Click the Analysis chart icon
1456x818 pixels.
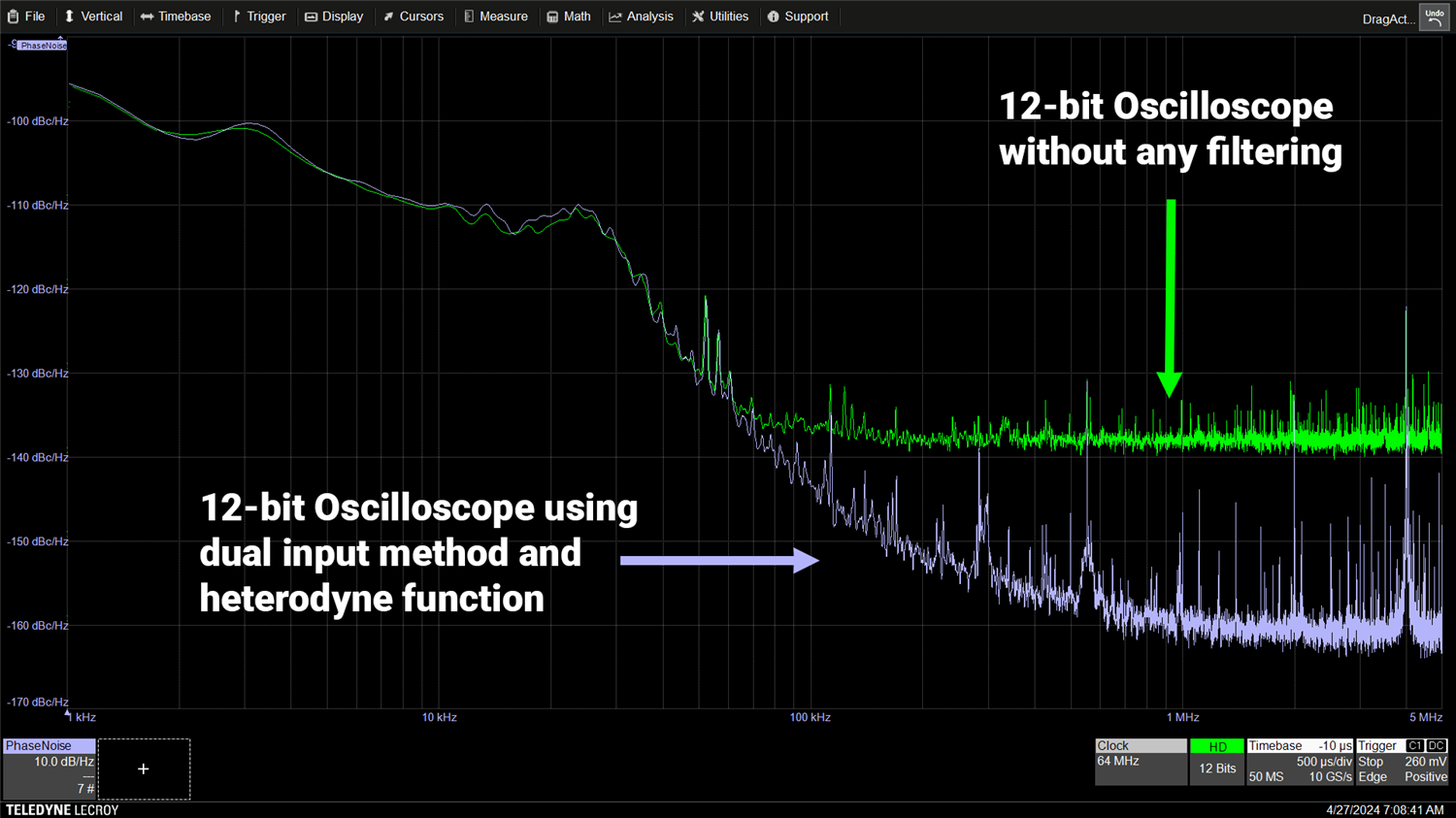(615, 16)
